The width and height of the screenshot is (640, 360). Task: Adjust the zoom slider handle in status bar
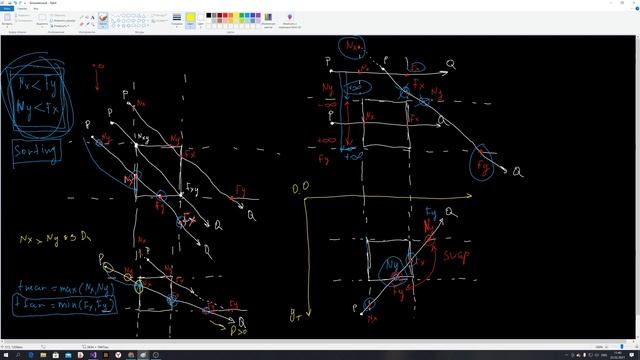coord(622,347)
